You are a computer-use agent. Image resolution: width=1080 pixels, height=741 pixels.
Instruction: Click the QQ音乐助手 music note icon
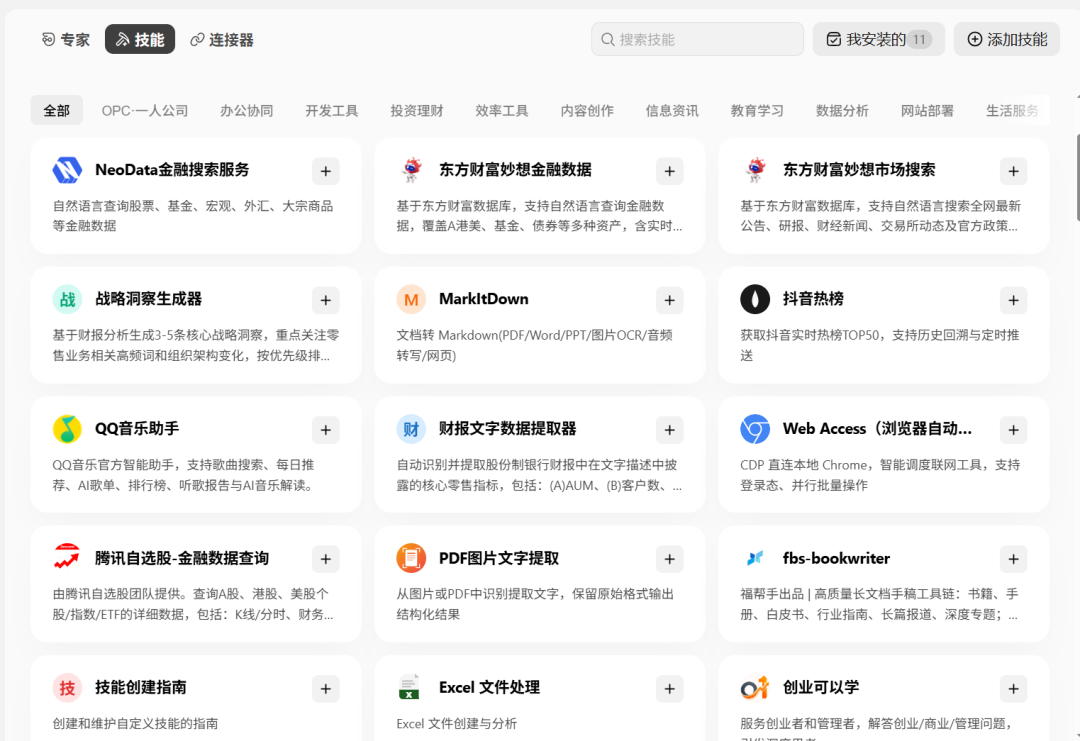pos(67,428)
